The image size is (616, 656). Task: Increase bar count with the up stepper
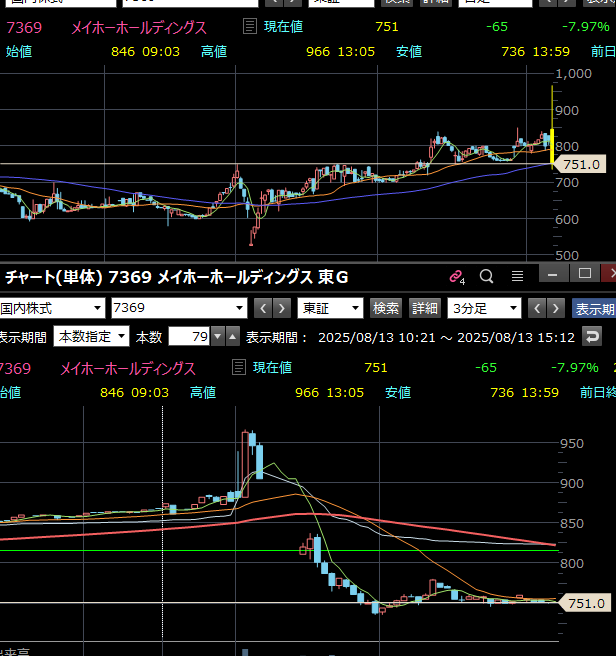(x=233, y=336)
